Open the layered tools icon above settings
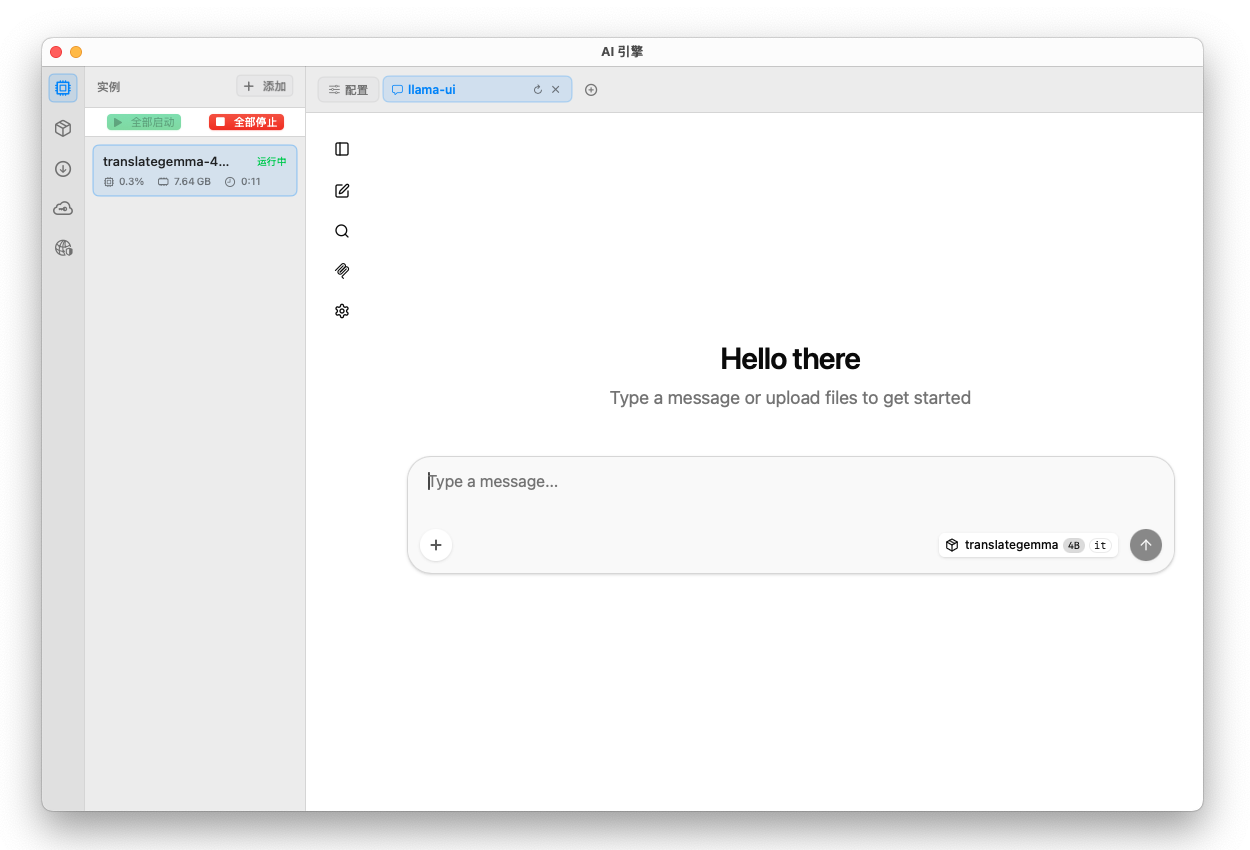Viewport: 1250px width, 850px height. [x=342, y=271]
